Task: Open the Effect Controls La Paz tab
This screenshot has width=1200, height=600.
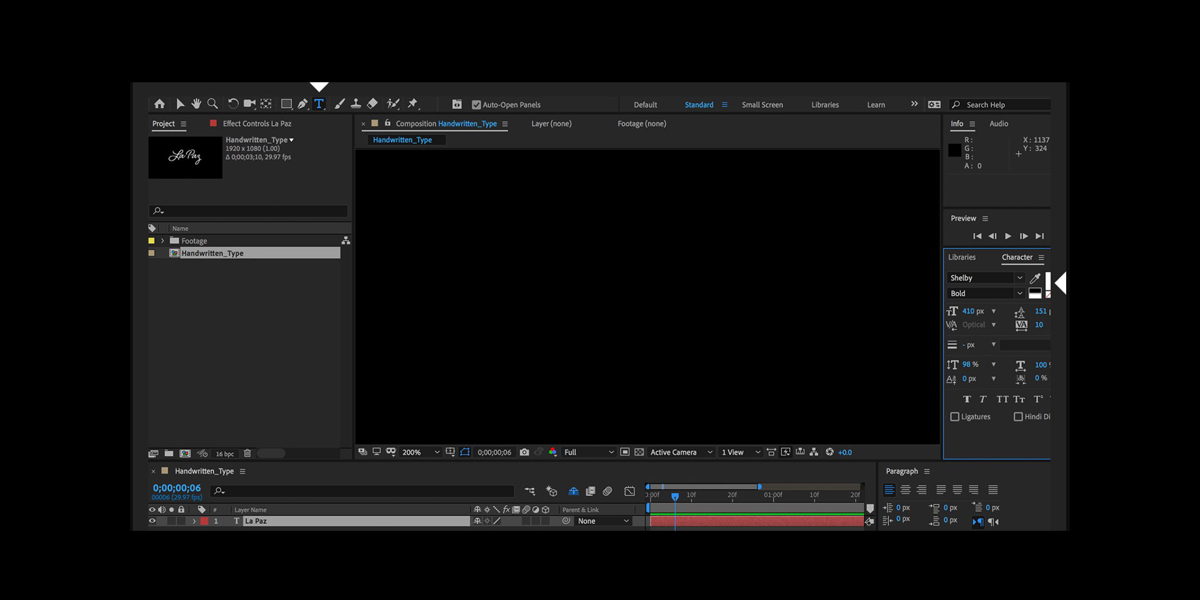Action: tap(257, 124)
